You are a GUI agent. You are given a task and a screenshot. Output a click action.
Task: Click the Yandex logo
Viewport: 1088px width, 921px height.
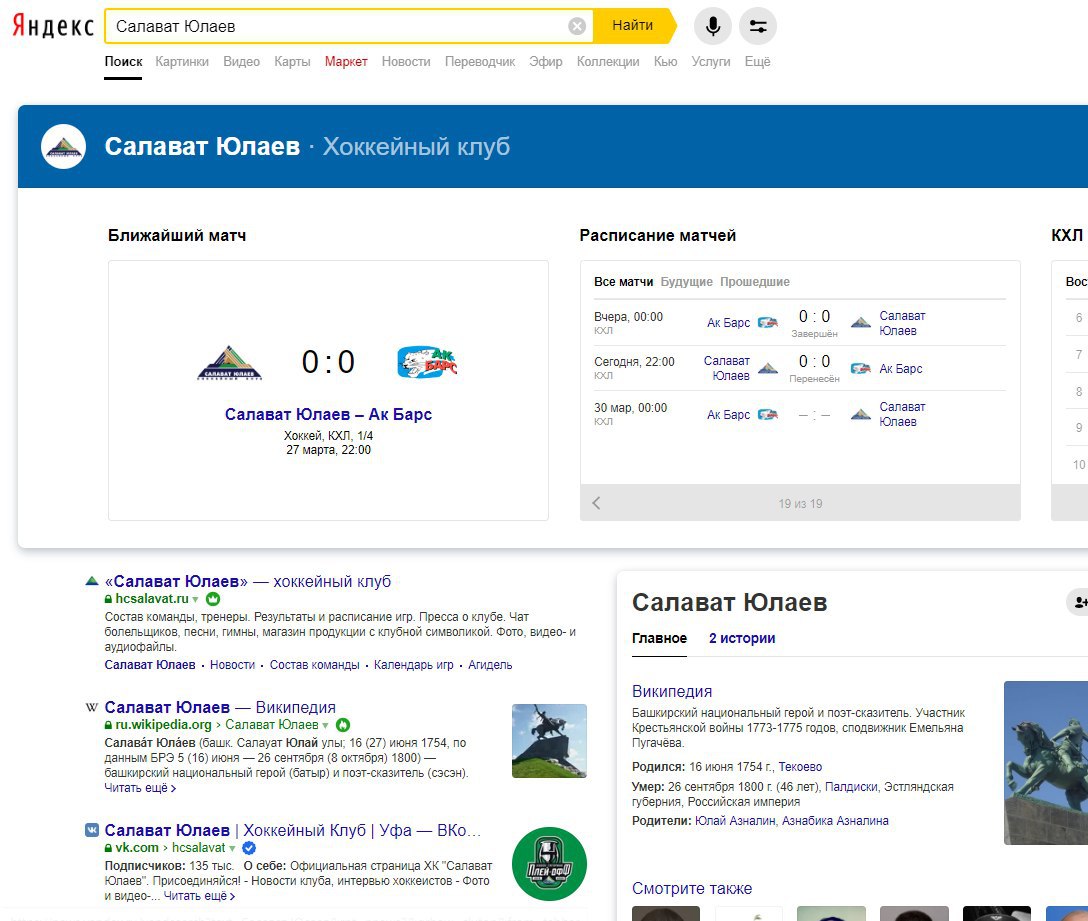point(53,26)
